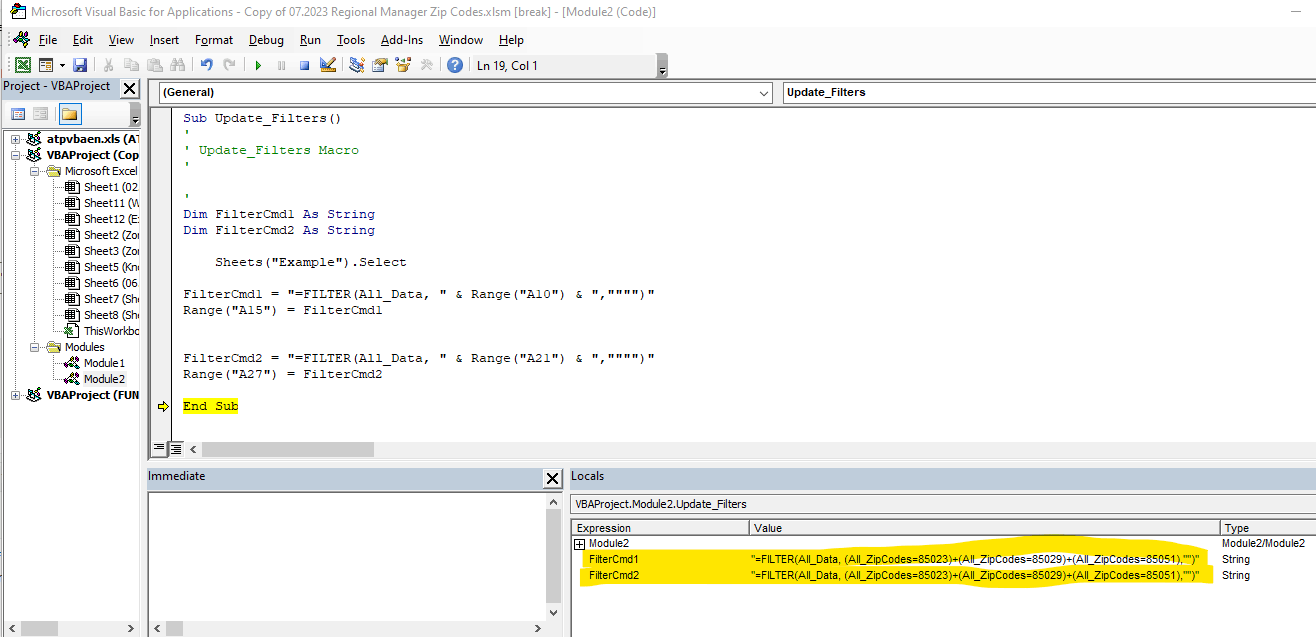Click Insert UserForm toolbar icon
The height and width of the screenshot is (637, 1316).
(45, 65)
